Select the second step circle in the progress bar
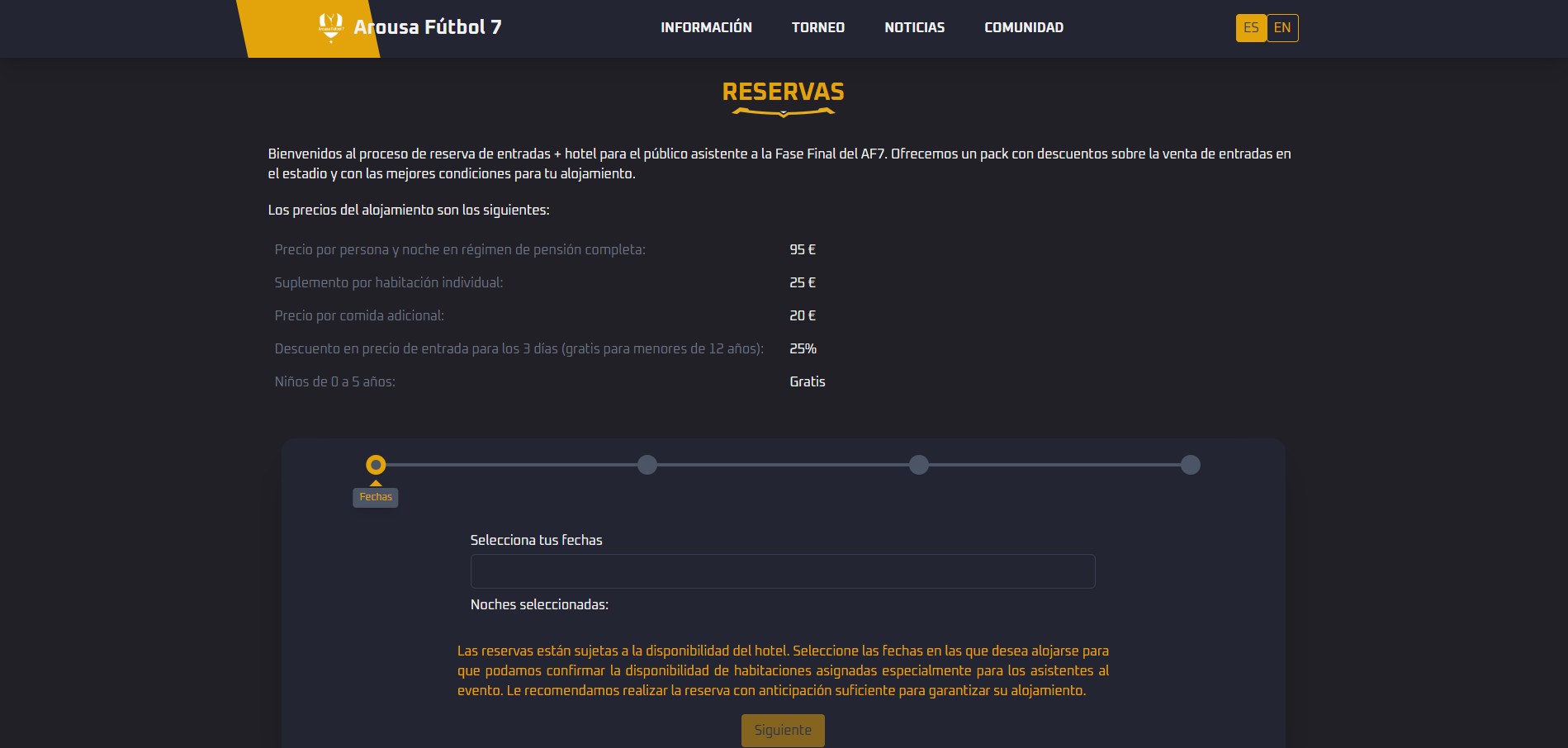 click(x=647, y=465)
